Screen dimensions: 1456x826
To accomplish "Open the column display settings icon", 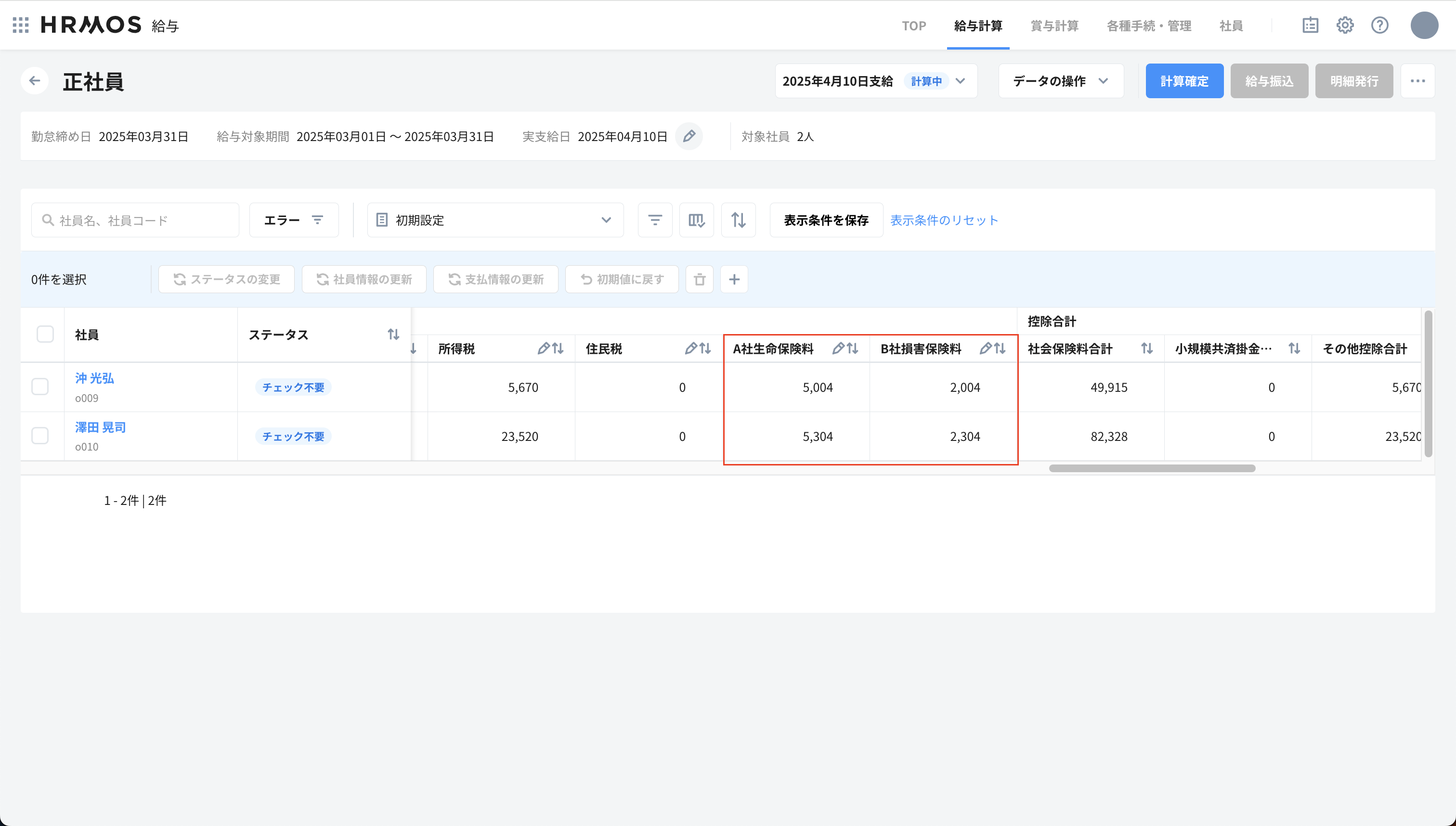I will [696, 220].
